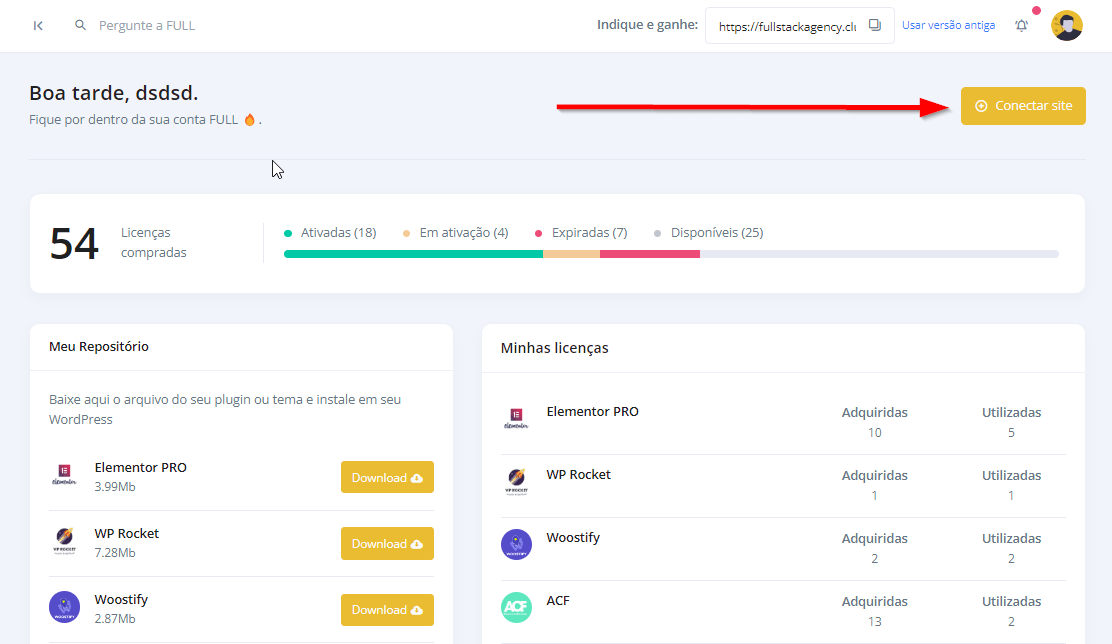Click the 54 licenses count

74,243
